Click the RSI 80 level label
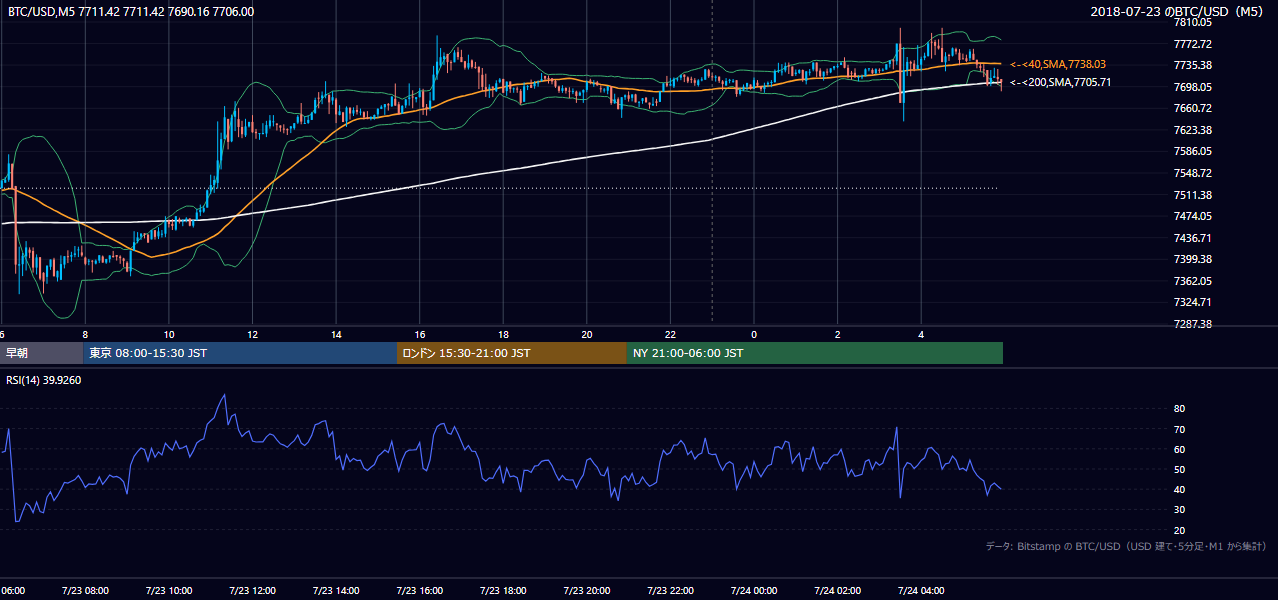The width and height of the screenshot is (1278, 600). coord(1179,409)
